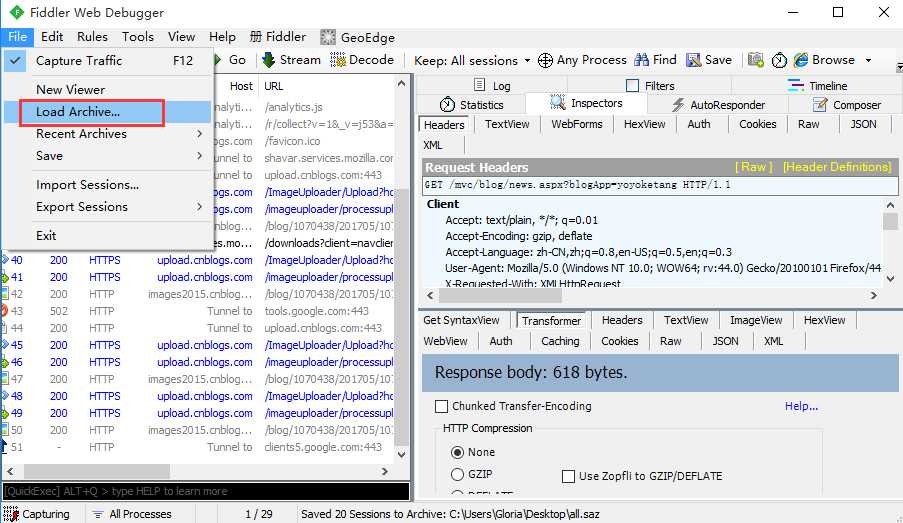Image resolution: width=903 pixels, height=523 pixels.
Task: Click the Timeline tab icon
Action: click(795, 85)
